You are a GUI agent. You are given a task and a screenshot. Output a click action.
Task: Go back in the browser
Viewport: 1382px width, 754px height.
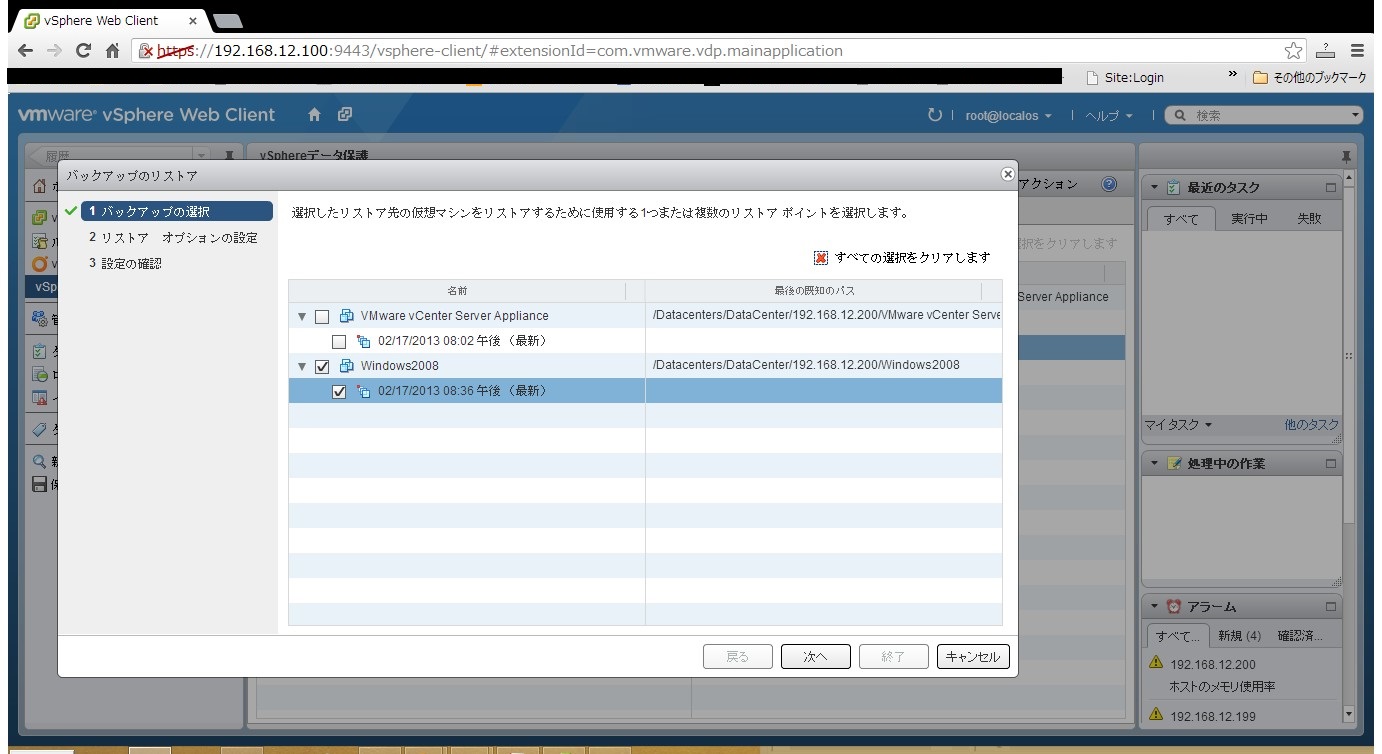pos(25,50)
